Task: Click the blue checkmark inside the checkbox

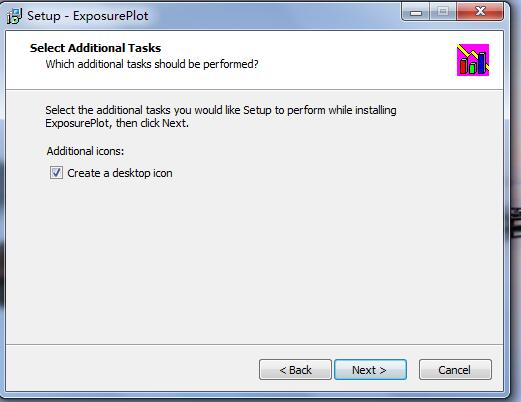Action: (x=56, y=172)
